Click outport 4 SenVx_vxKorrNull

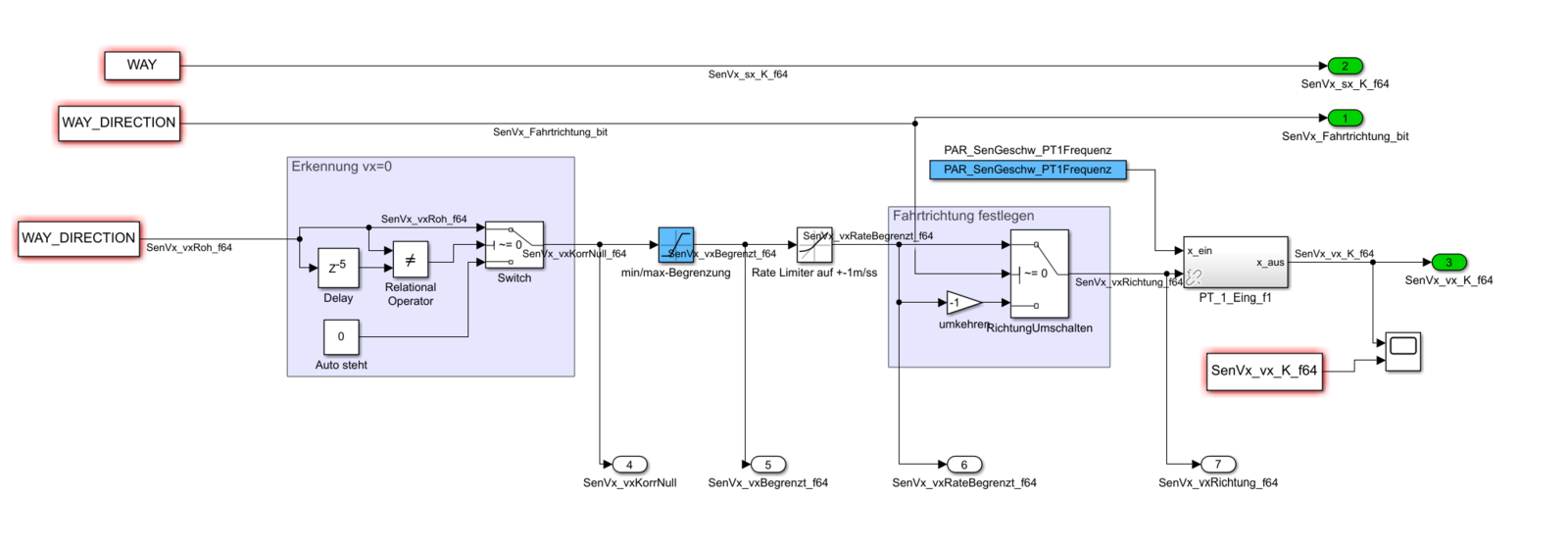pos(629,465)
